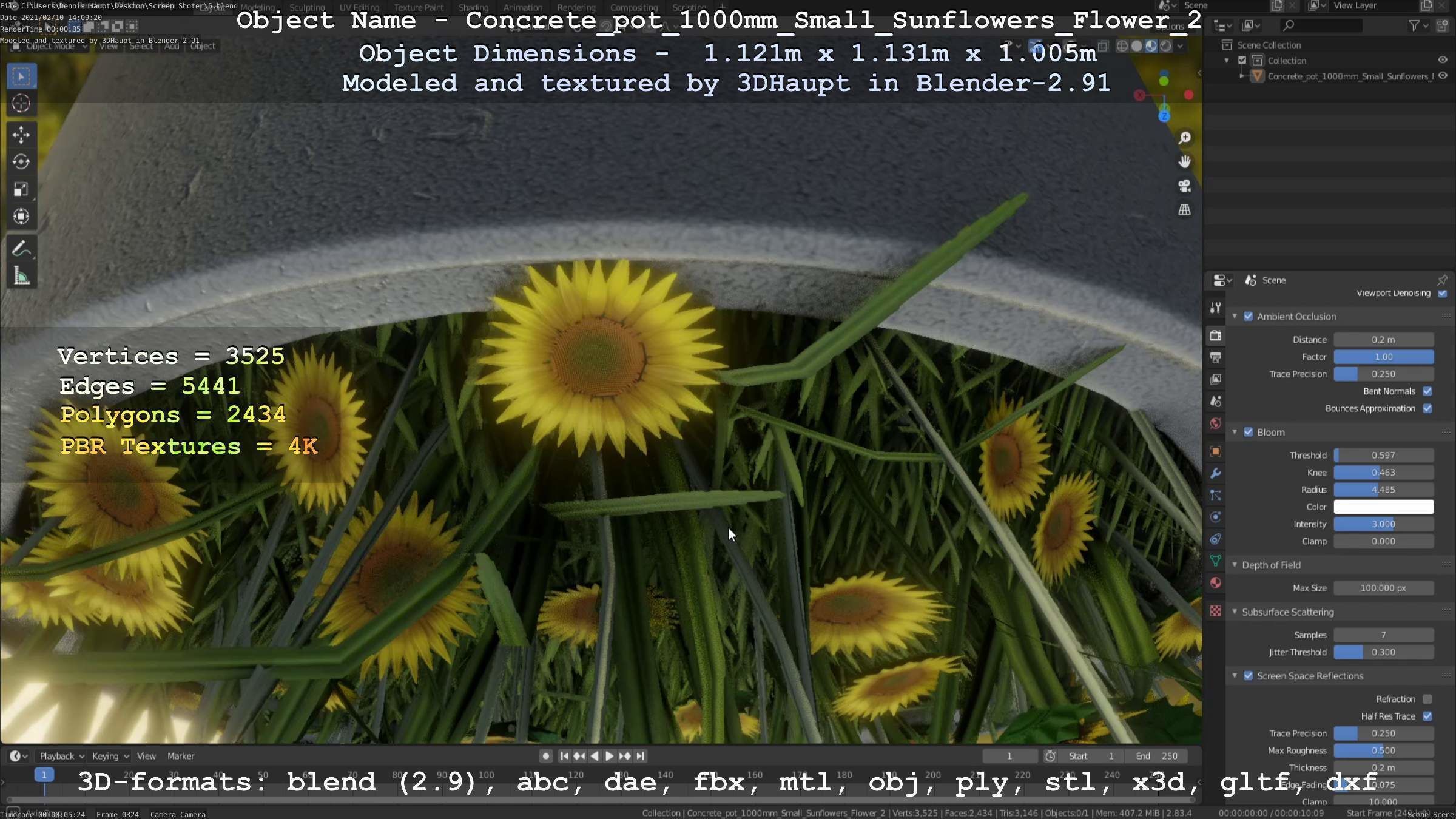Open the Output properties tab
The image size is (1456, 819).
coord(1216,357)
